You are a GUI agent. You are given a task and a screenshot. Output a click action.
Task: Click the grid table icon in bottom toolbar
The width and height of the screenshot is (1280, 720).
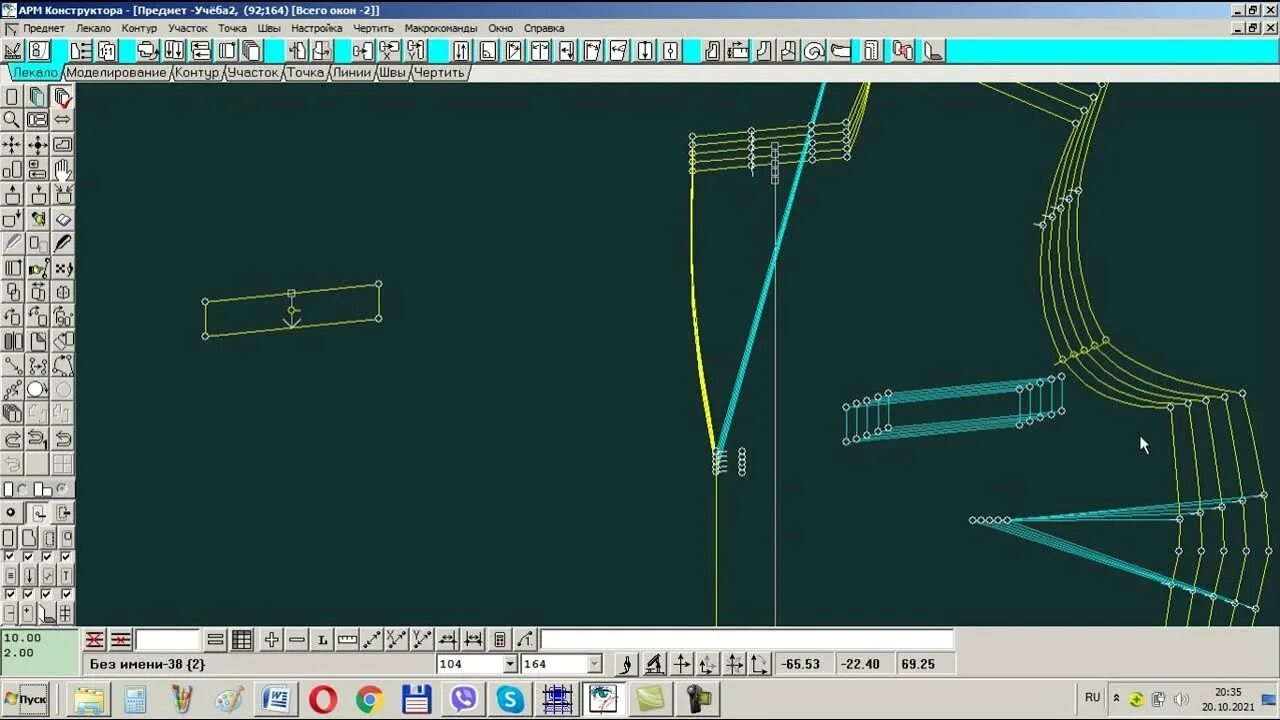[x=242, y=640]
